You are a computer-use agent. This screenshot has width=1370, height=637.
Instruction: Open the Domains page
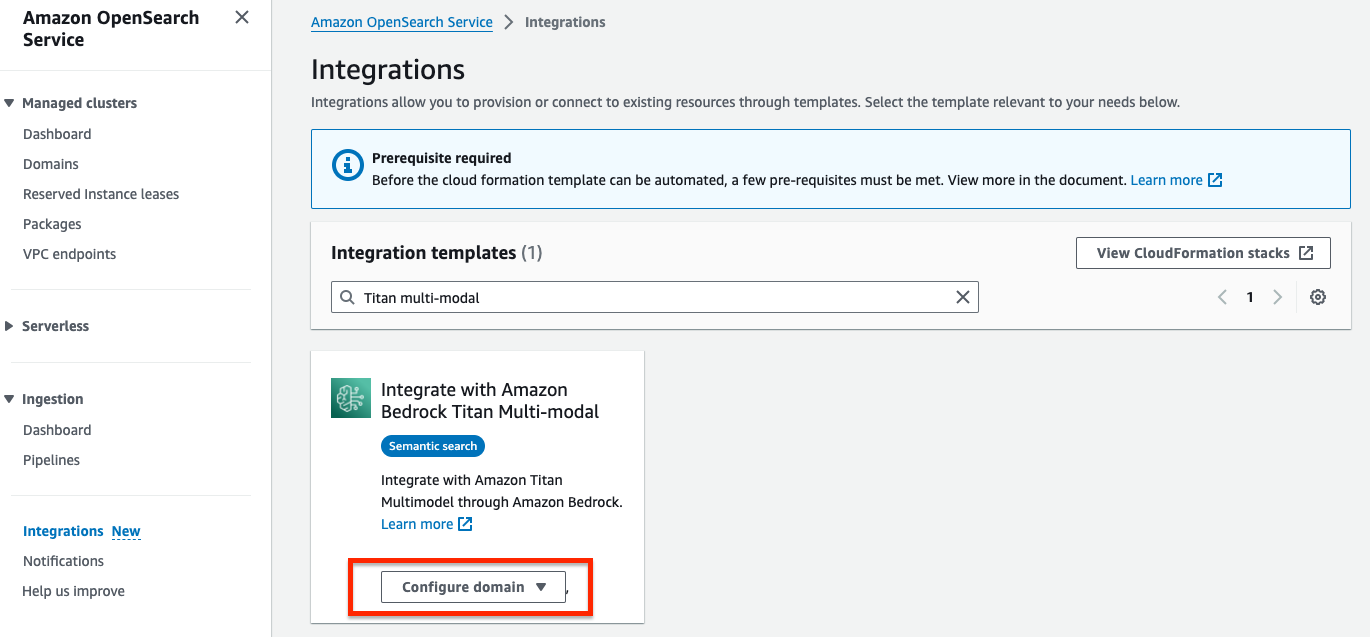pyautogui.click(x=51, y=164)
